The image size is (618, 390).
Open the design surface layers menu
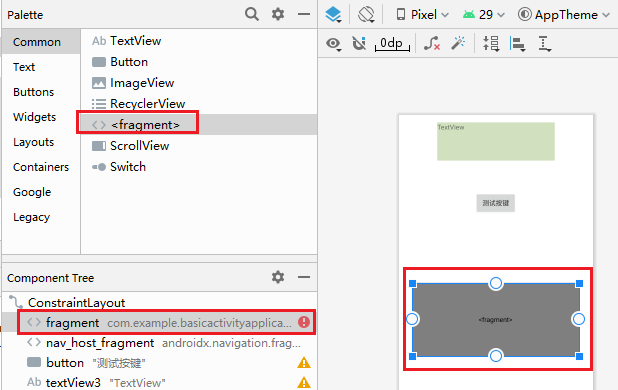[333, 15]
